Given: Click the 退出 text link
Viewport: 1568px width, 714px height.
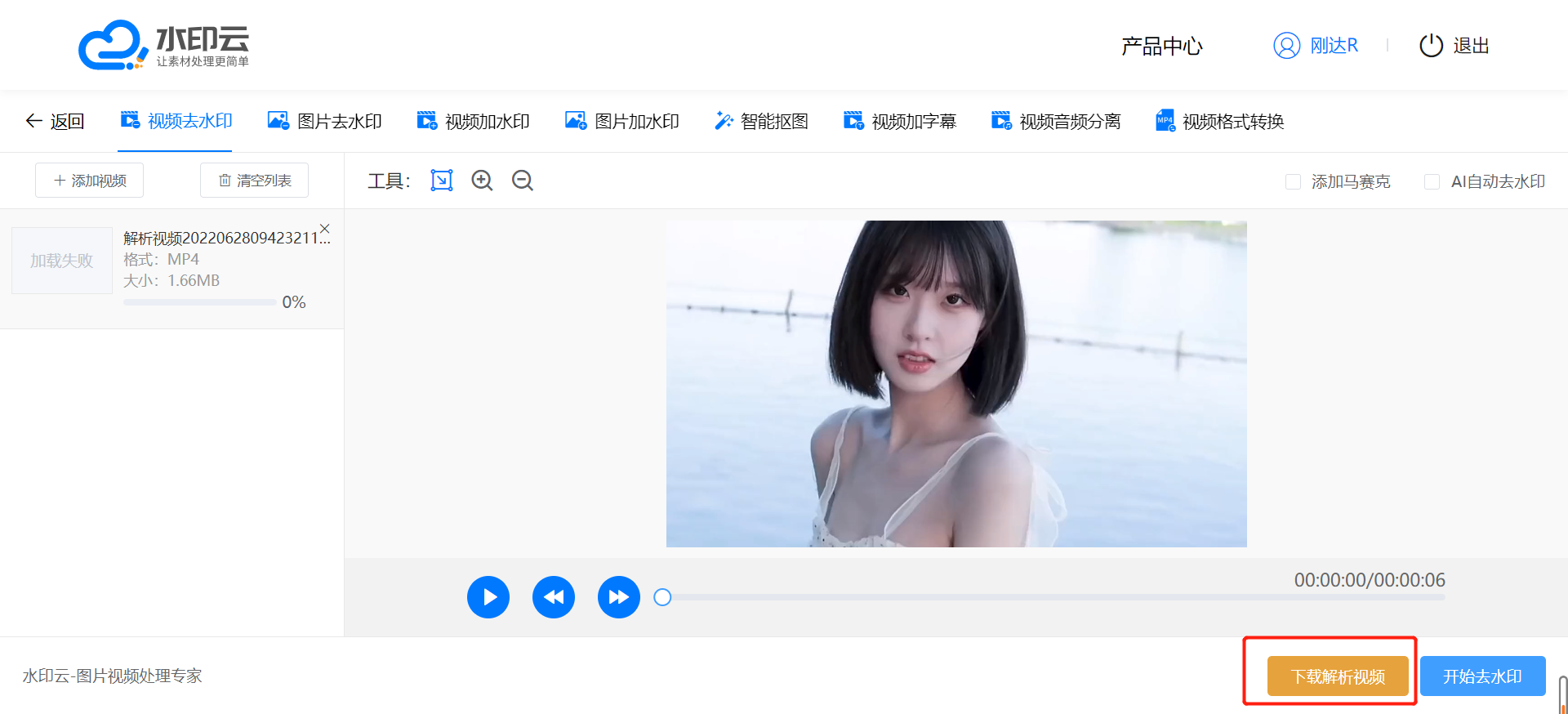Looking at the screenshot, I should click(1471, 46).
